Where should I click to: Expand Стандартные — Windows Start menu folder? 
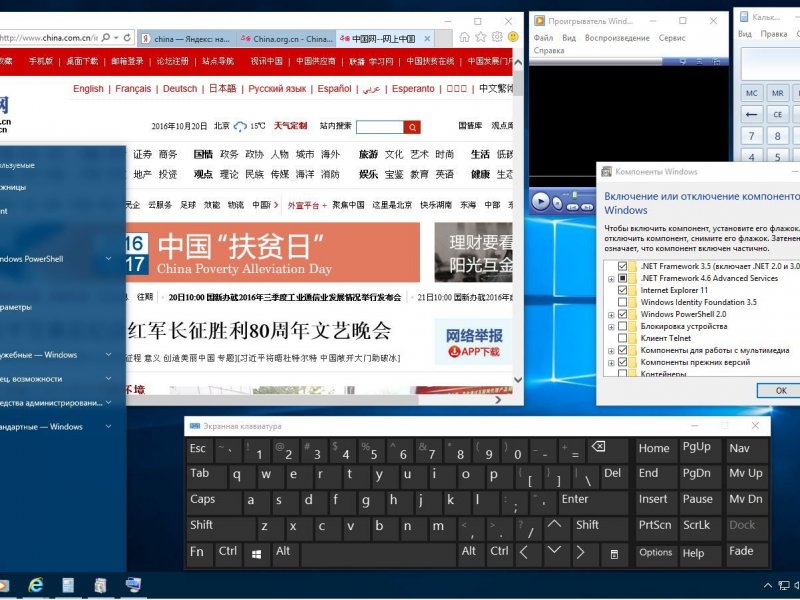coord(108,427)
